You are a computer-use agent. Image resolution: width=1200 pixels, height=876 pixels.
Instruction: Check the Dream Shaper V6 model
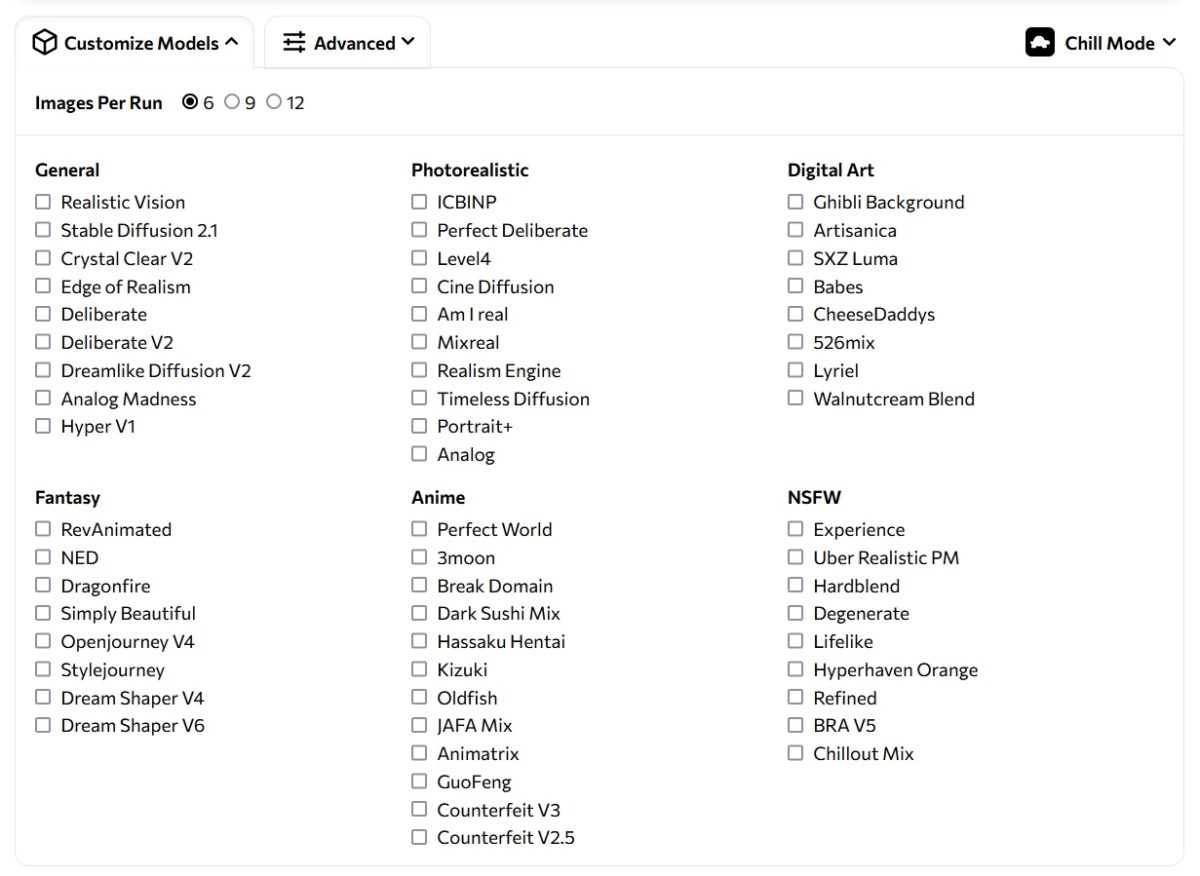43,726
